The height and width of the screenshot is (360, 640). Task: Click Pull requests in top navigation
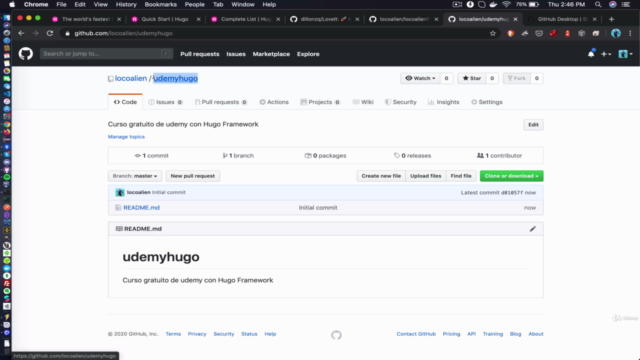(200, 54)
